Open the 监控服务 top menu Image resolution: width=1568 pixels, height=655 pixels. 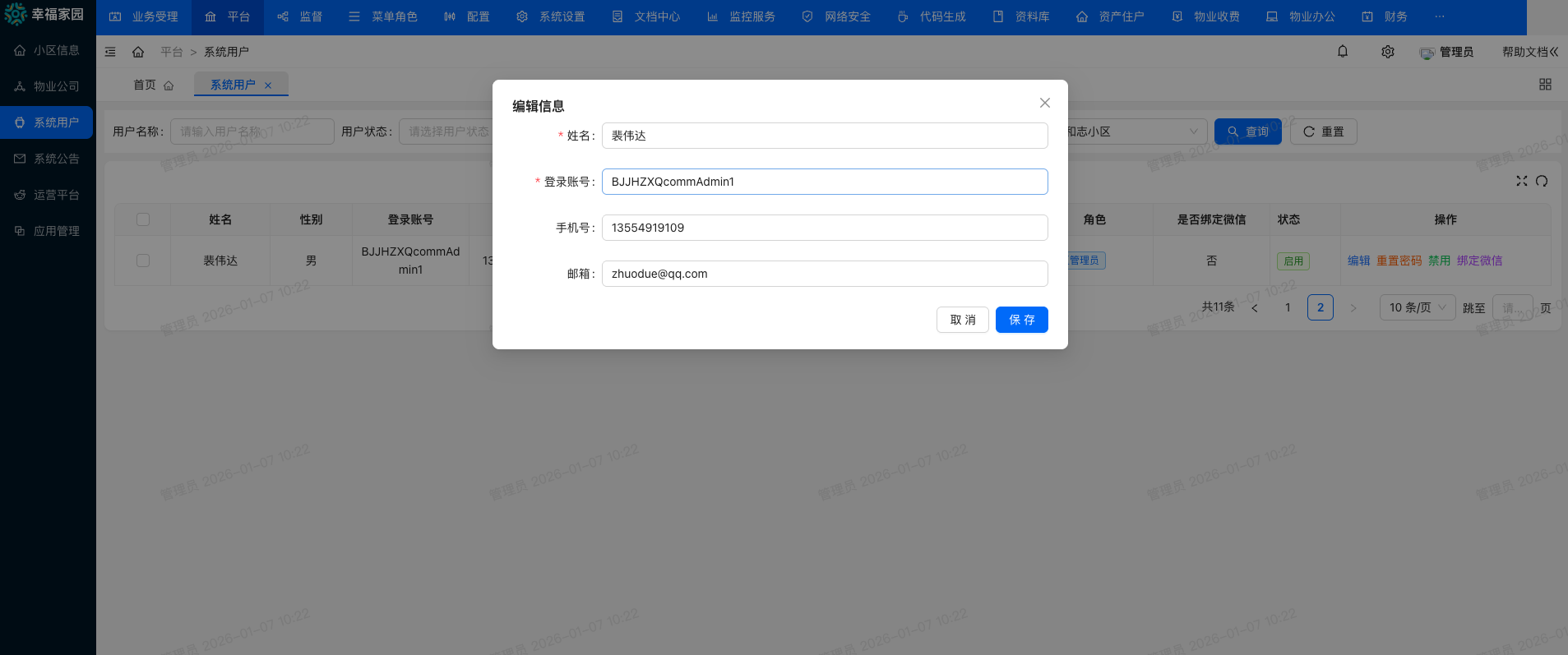point(742,16)
